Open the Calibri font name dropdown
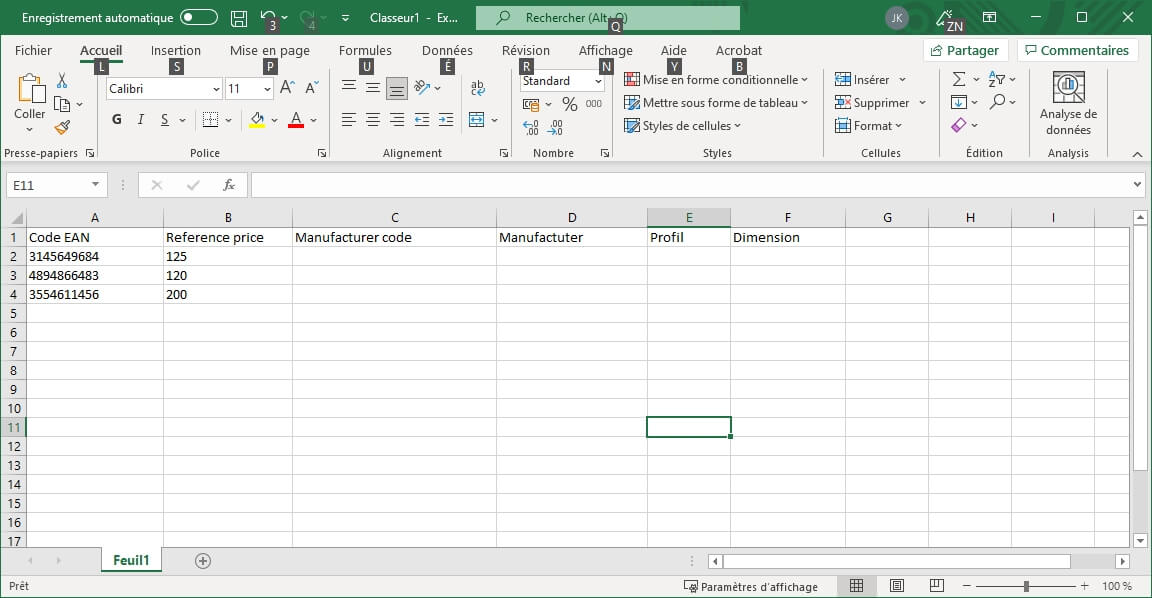The image size is (1152, 598). pyautogui.click(x=216, y=89)
